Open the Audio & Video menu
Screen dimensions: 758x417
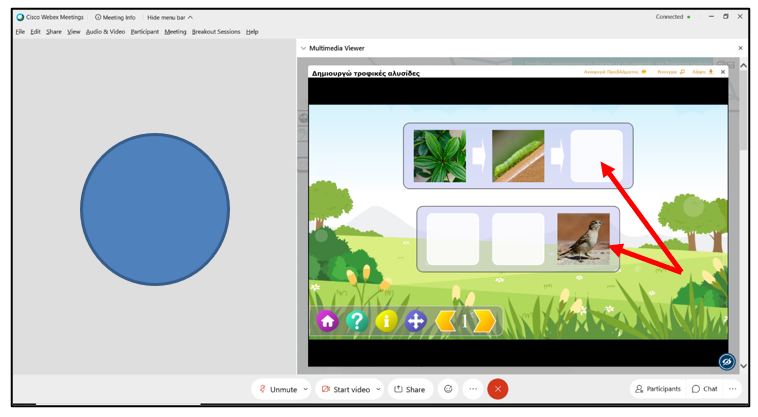coord(105,32)
